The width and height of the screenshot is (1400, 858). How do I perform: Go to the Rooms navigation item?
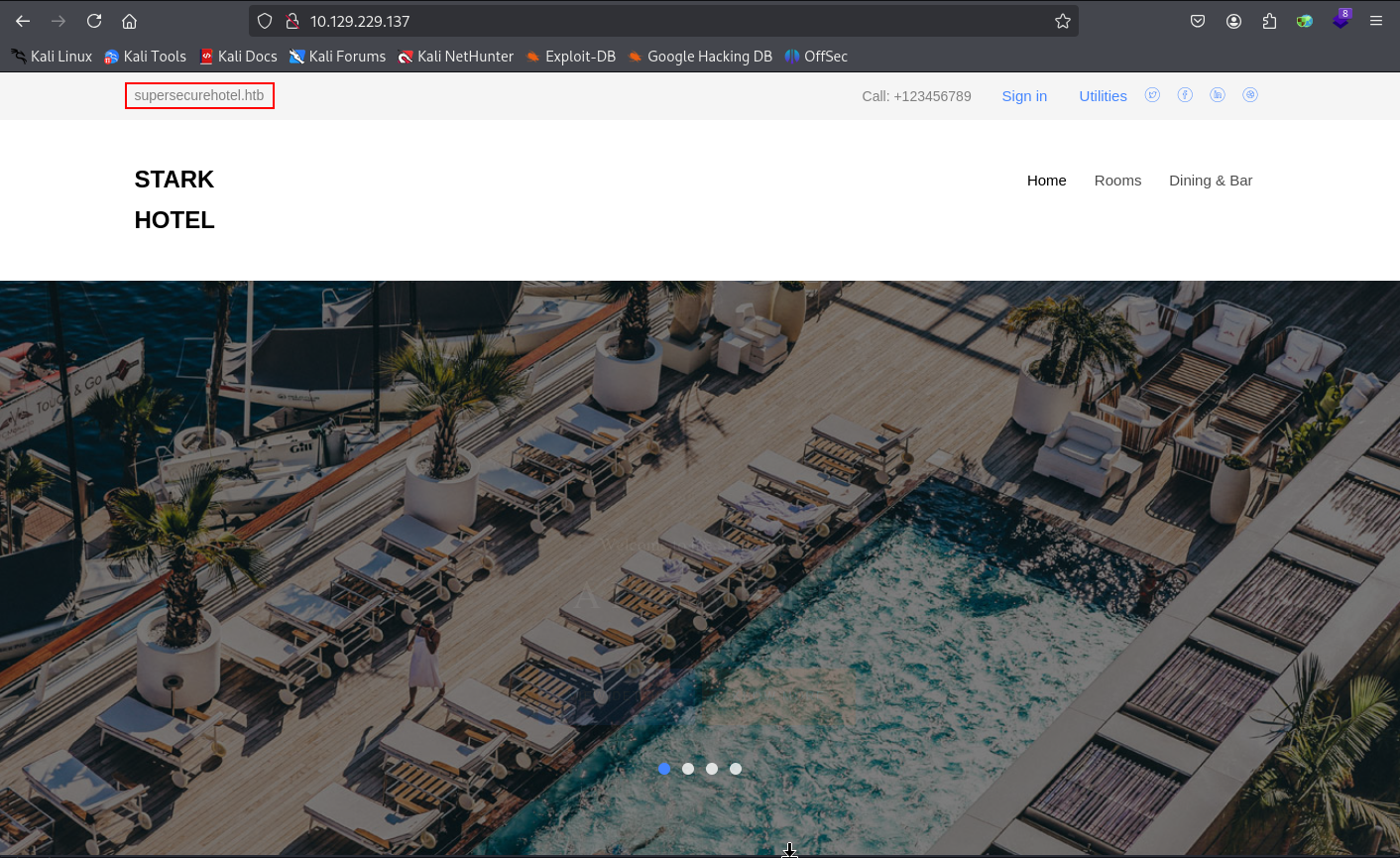coord(1117,181)
